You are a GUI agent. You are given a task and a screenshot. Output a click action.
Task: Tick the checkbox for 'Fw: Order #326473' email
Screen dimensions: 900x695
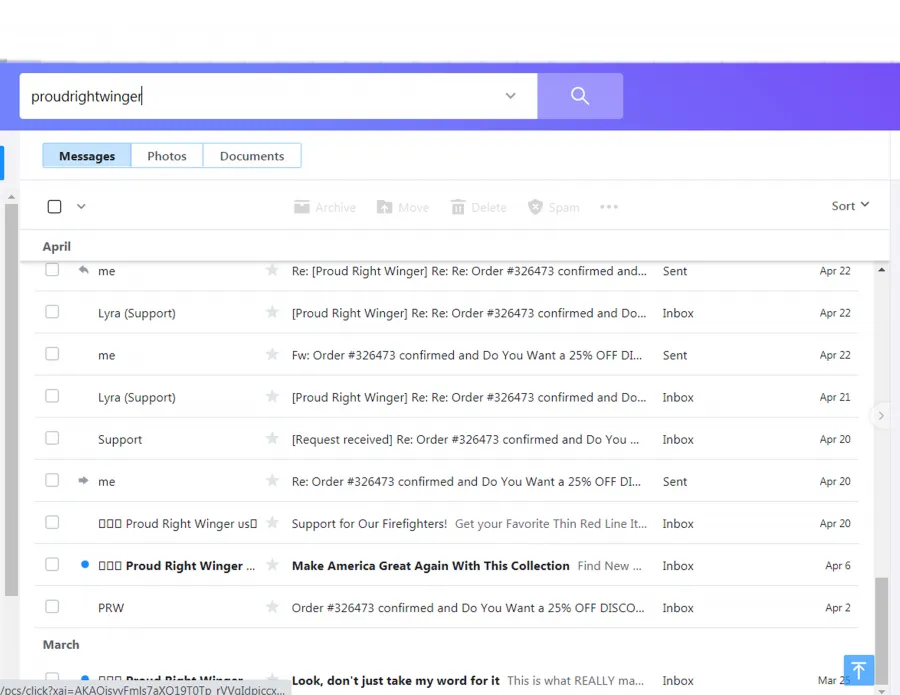[x=52, y=354]
